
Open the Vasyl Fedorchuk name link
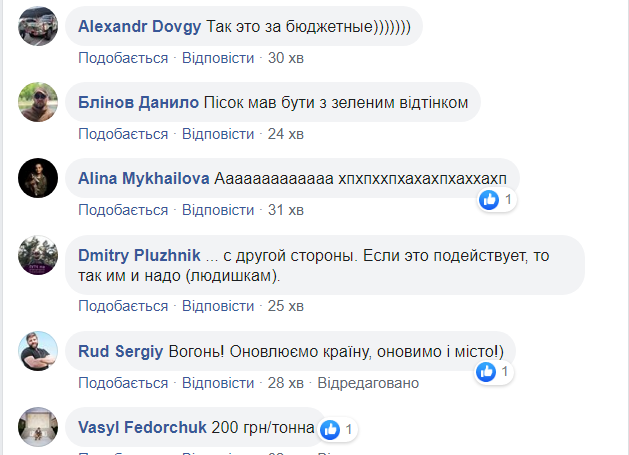(x=143, y=428)
